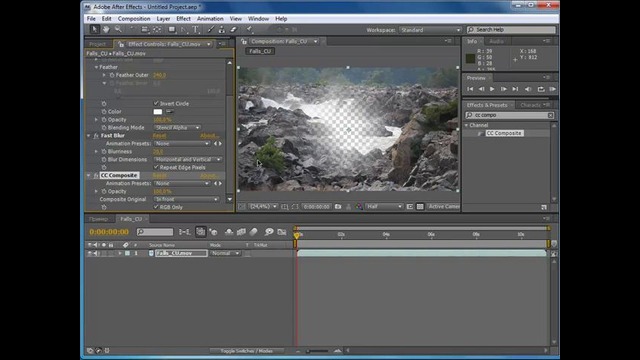Screen dimensions: 640x360
Task: Enable Frame Blending timeline icon
Action: 241,232
